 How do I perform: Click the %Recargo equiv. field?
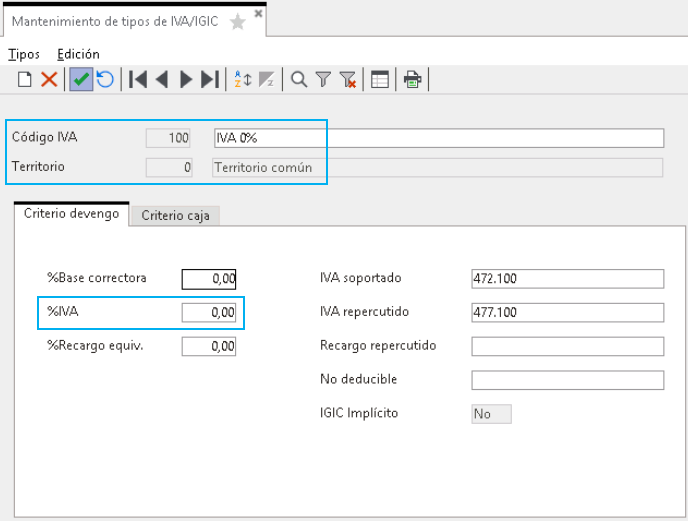point(209,346)
